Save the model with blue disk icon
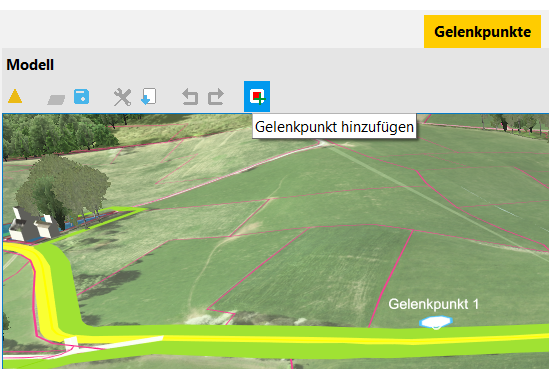549x369 pixels. pos(82,97)
